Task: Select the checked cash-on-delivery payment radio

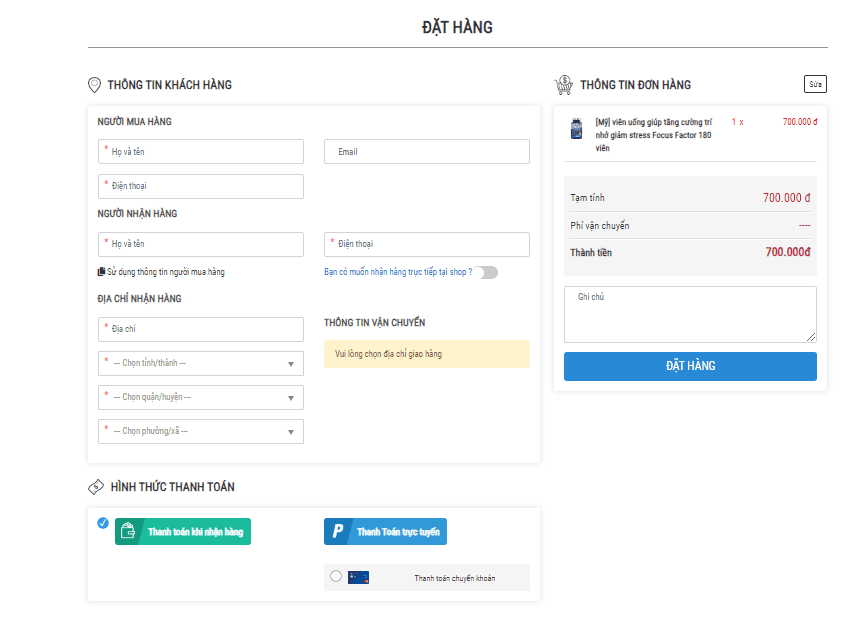Action: [103, 522]
